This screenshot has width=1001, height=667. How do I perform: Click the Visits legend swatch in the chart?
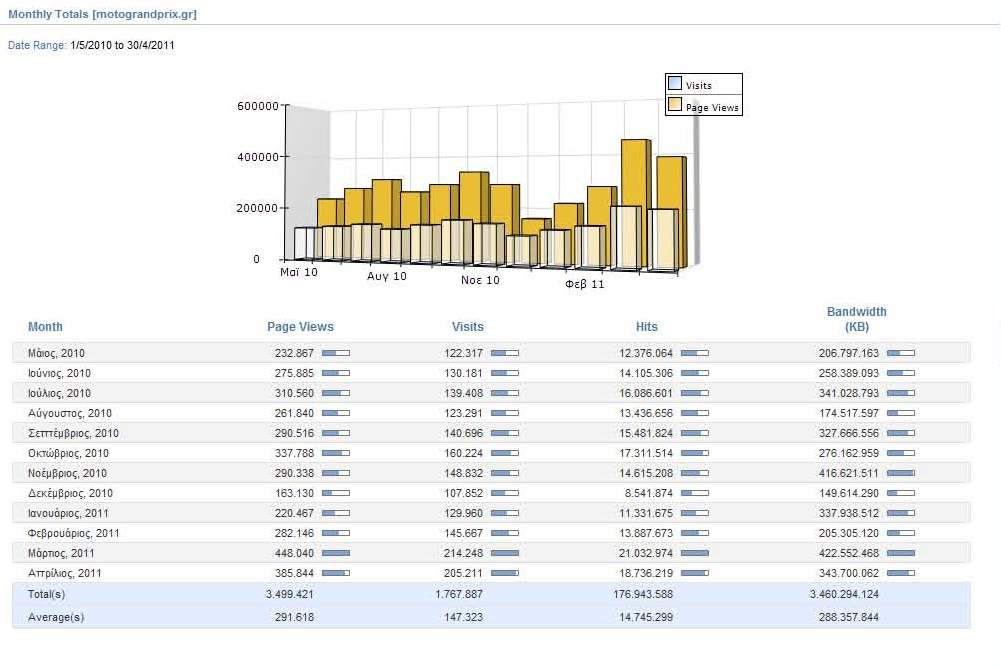pos(675,83)
